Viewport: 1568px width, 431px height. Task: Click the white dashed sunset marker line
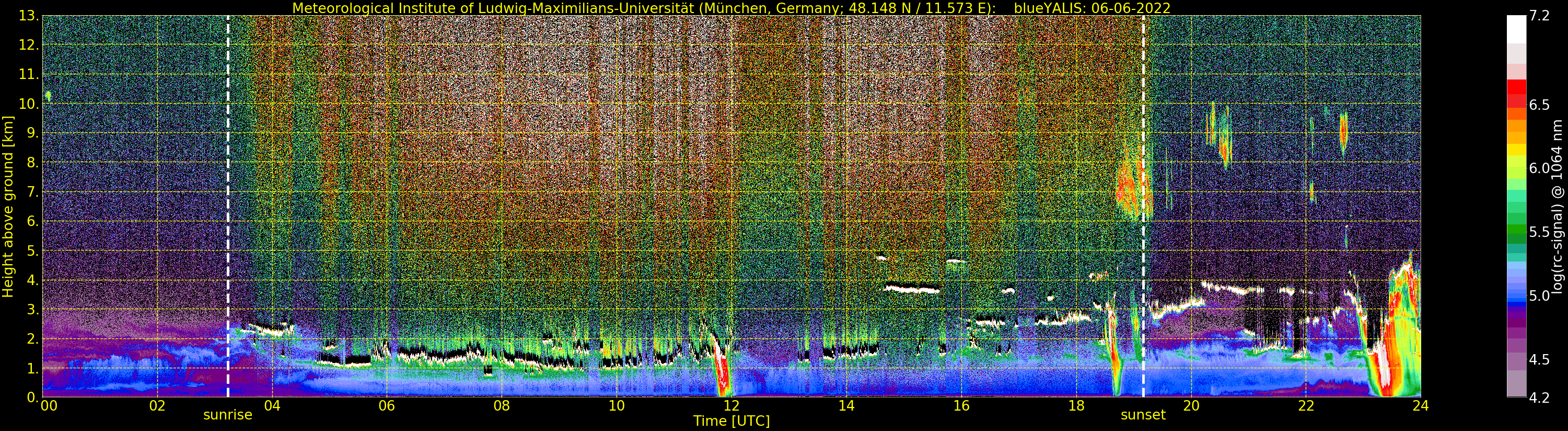pos(1143,206)
